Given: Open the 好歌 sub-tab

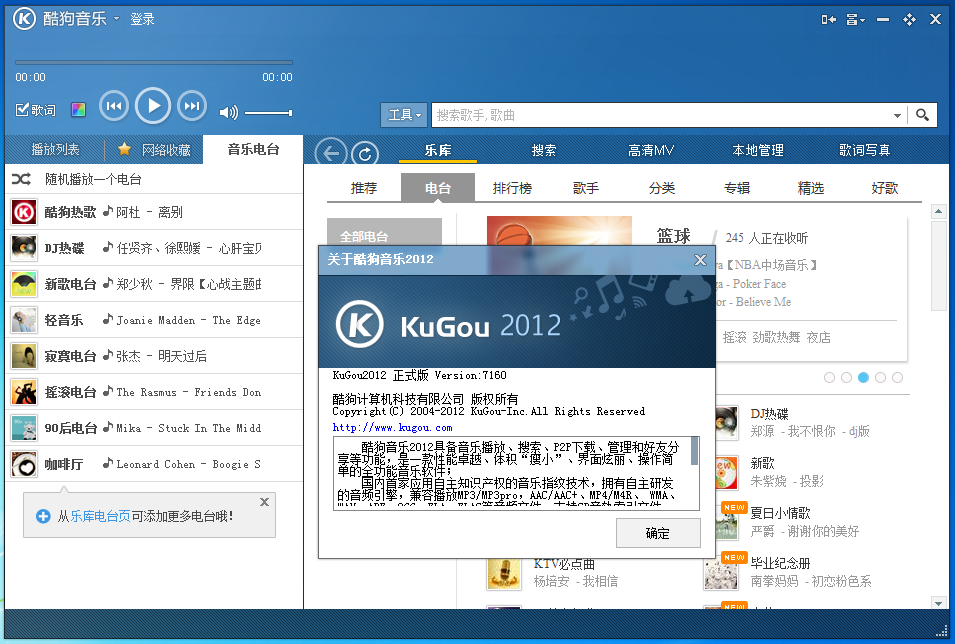Looking at the screenshot, I should coord(884,188).
